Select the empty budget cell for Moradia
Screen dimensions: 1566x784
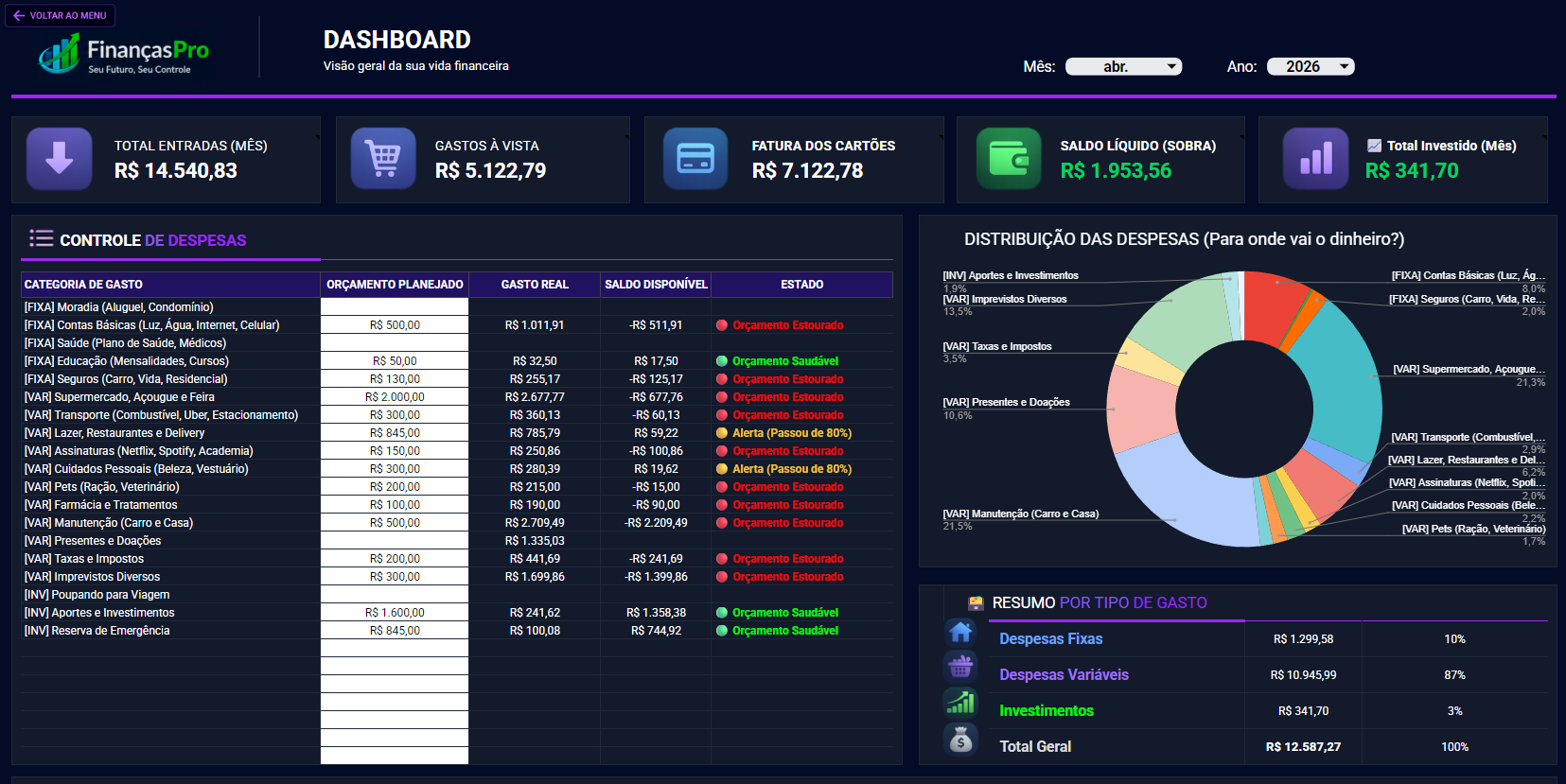coord(395,307)
